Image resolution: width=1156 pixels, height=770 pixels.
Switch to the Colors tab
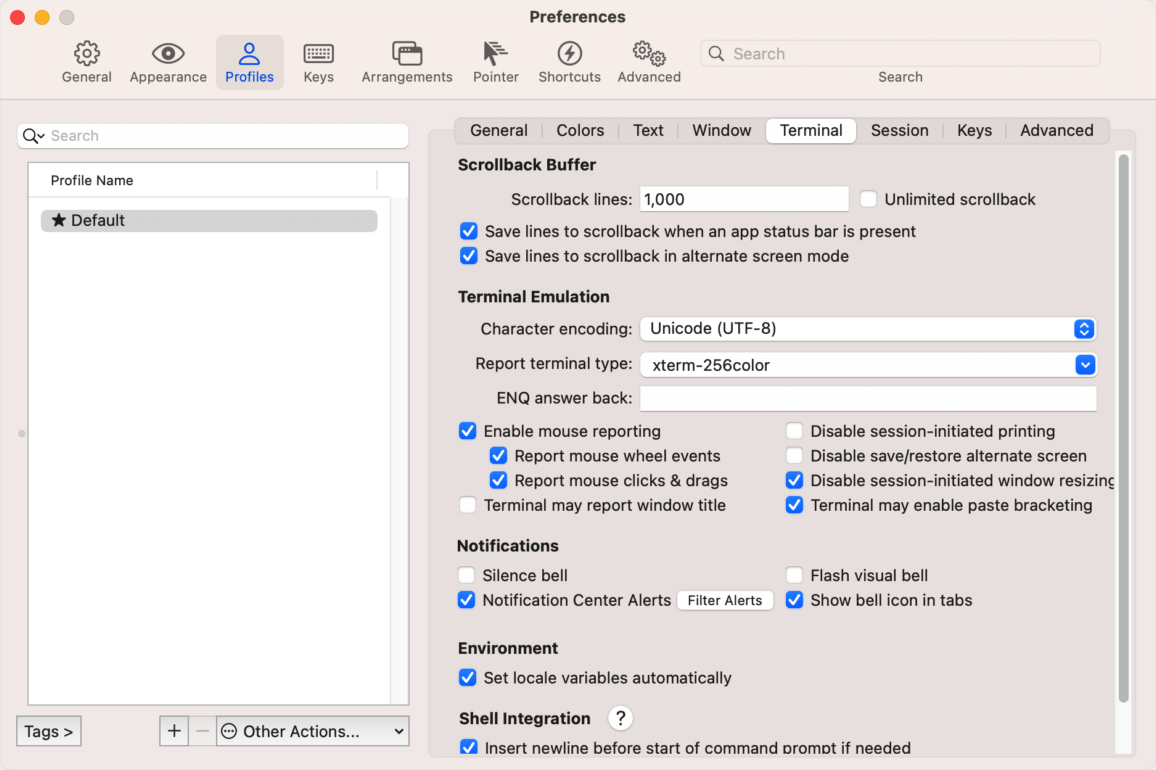click(x=580, y=131)
